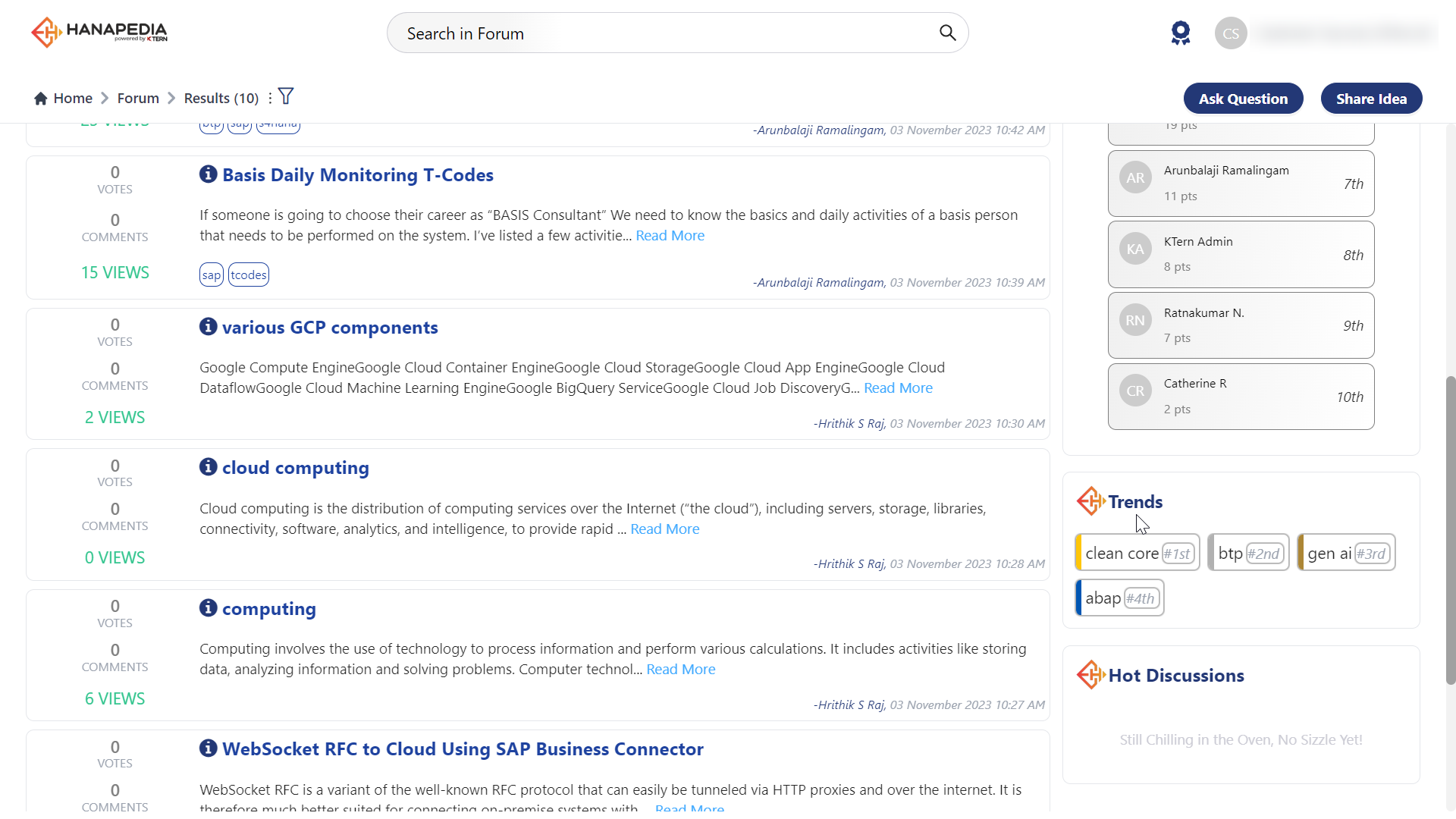Open the CS user avatar
This screenshot has width=1456, height=819.
pos(1231,33)
